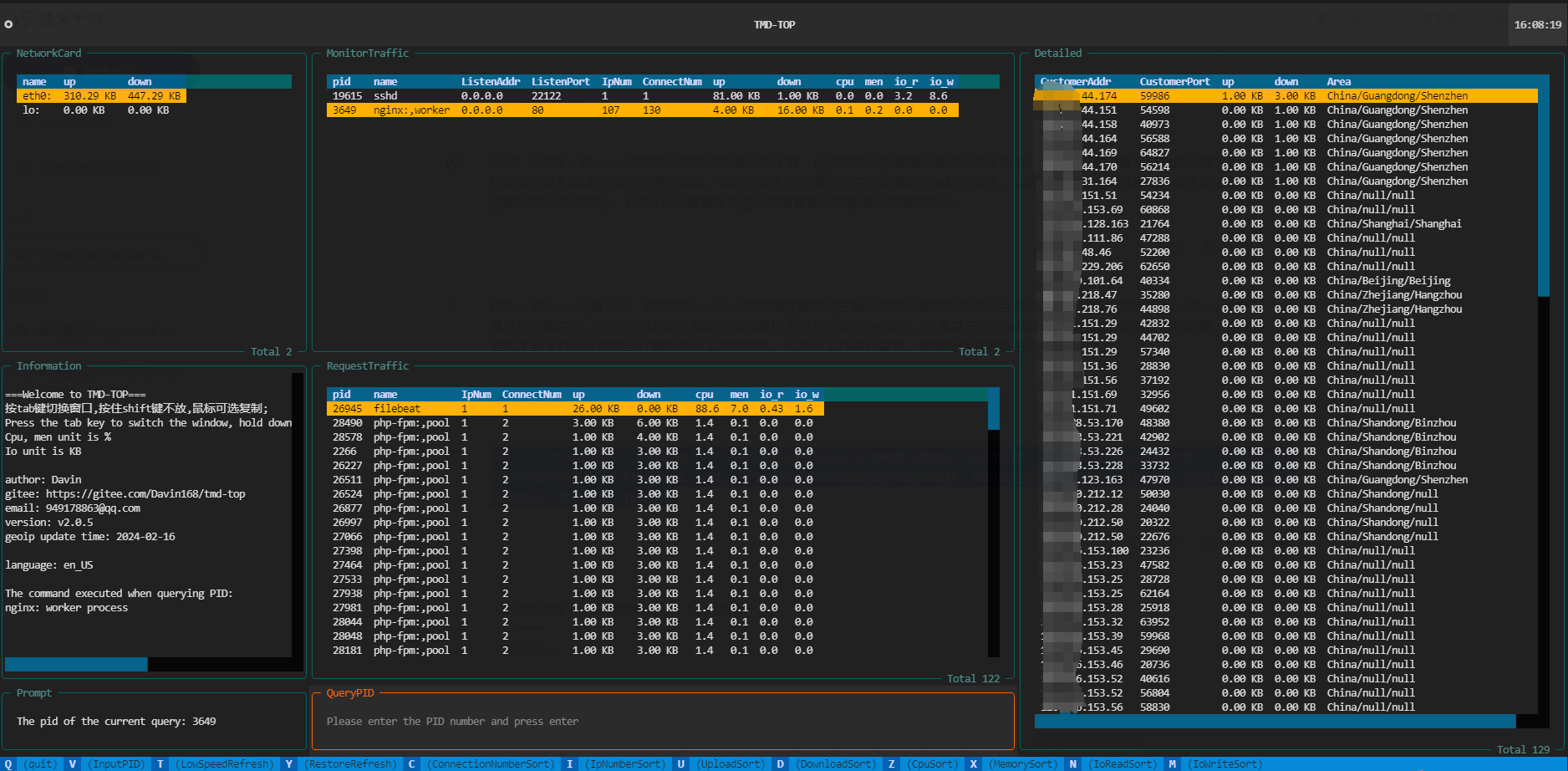This screenshot has height=771, width=1568.
Task: Select the nginx:,worker row pid 3649
Action: click(x=642, y=110)
